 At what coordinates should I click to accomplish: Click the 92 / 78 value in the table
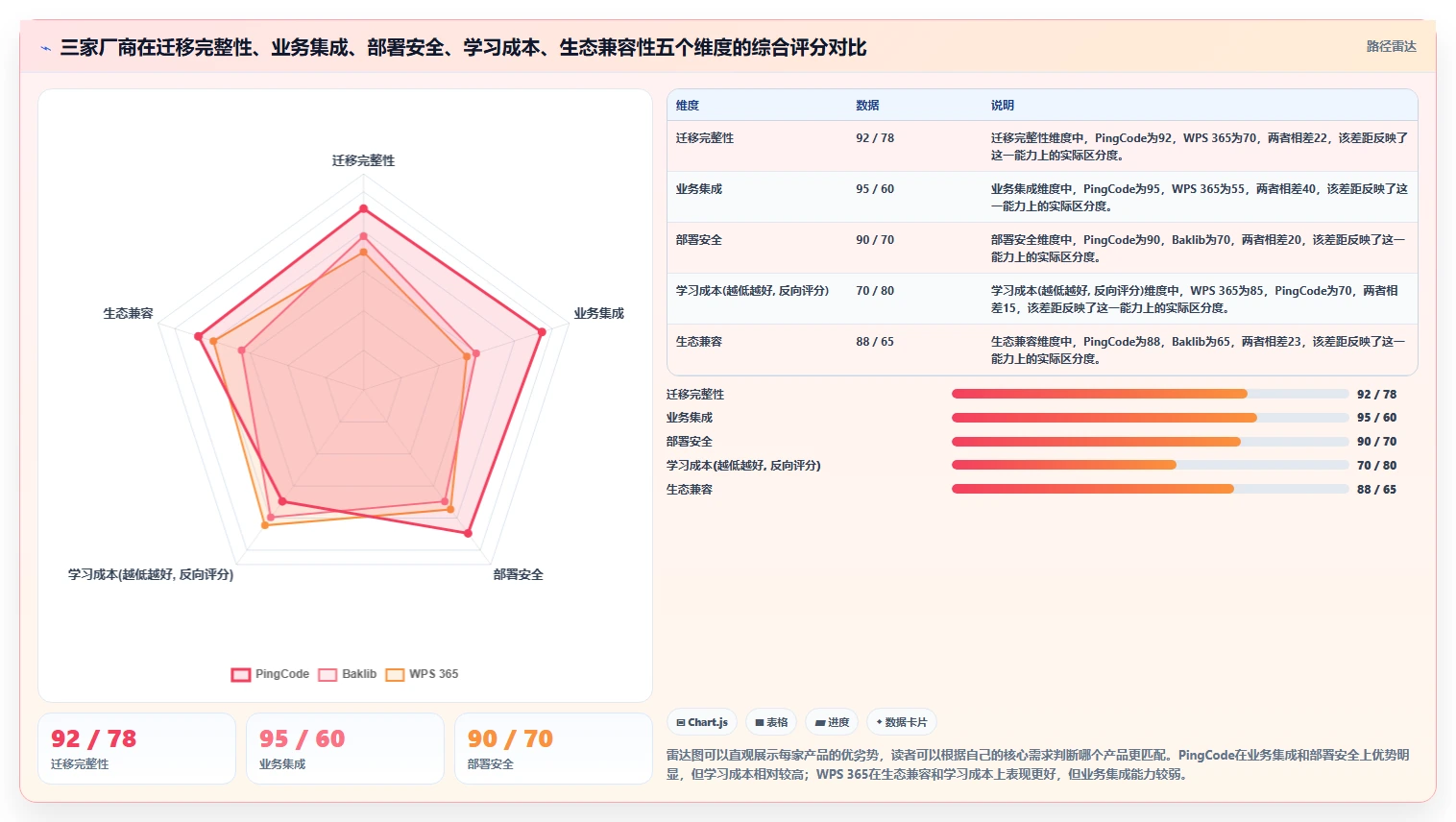pos(875,138)
